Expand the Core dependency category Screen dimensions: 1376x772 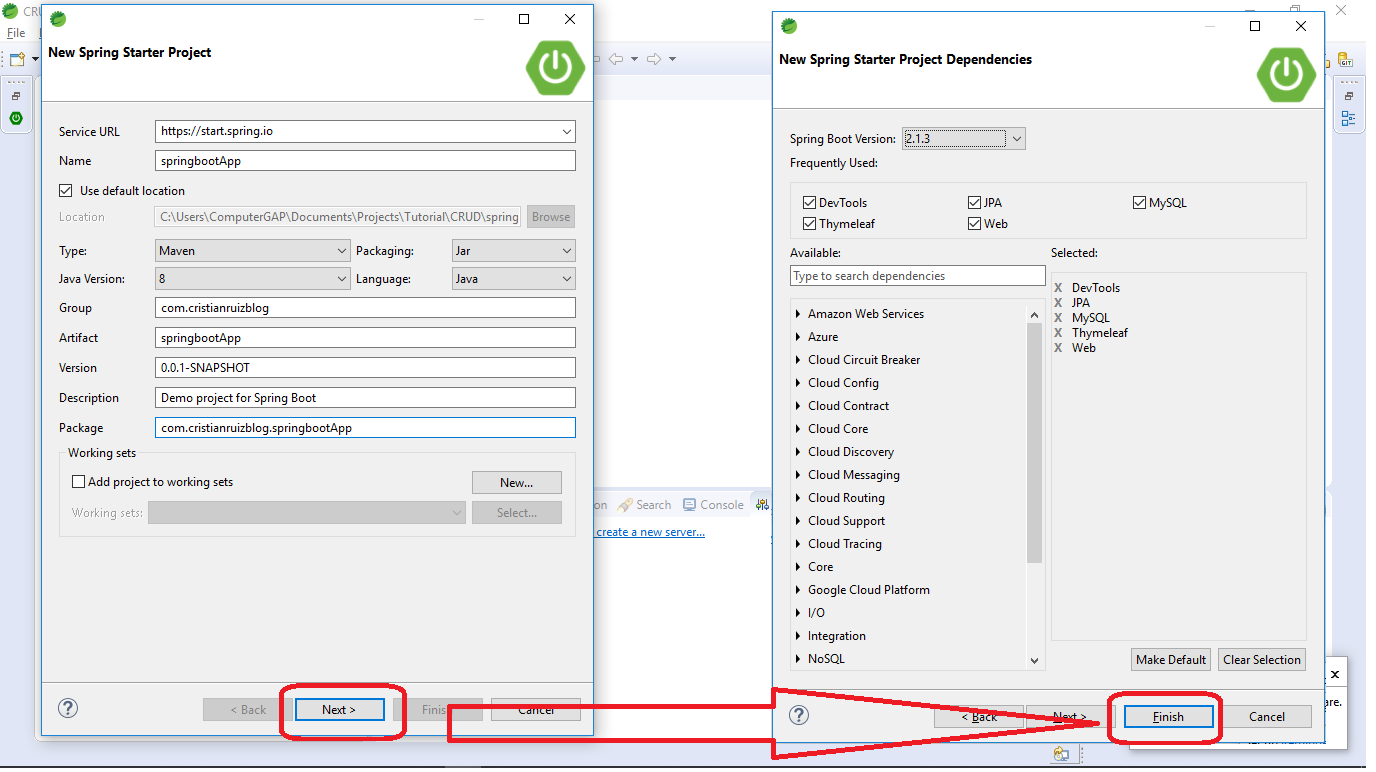[x=798, y=567]
